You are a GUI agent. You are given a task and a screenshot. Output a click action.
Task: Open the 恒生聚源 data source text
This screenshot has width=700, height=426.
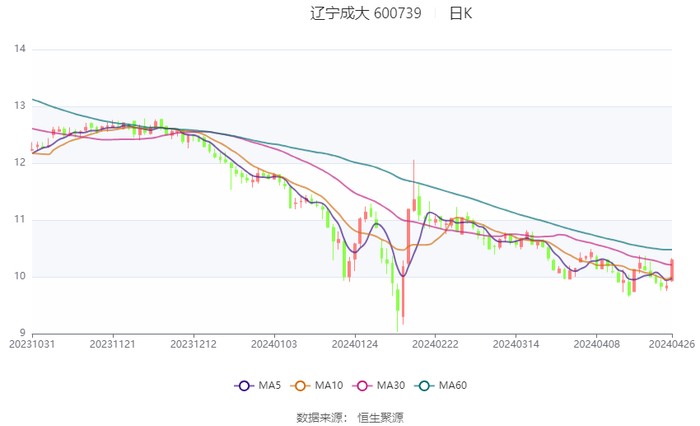click(381, 417)
